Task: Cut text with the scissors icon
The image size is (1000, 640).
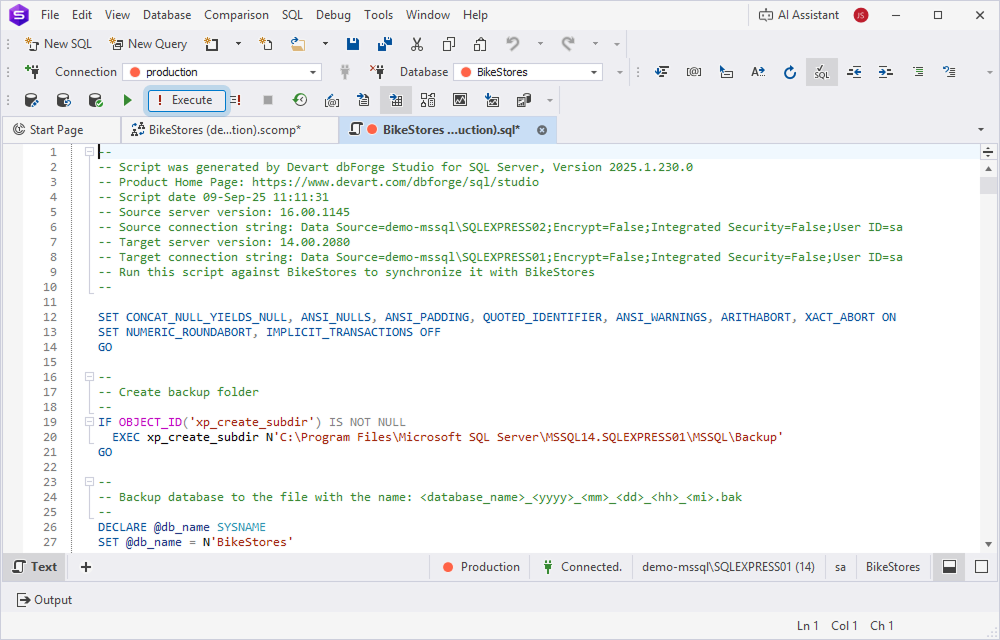Action: coord(417,44)
